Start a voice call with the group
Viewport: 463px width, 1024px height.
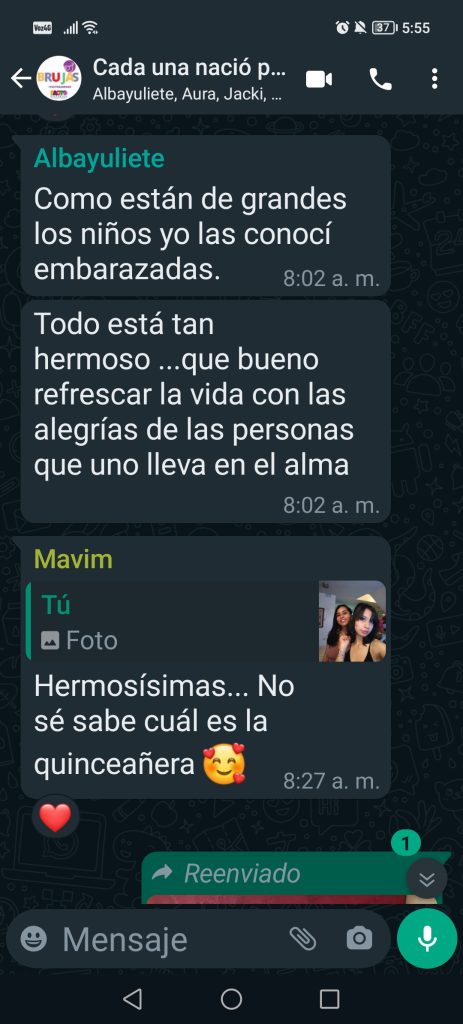(381, 80)
